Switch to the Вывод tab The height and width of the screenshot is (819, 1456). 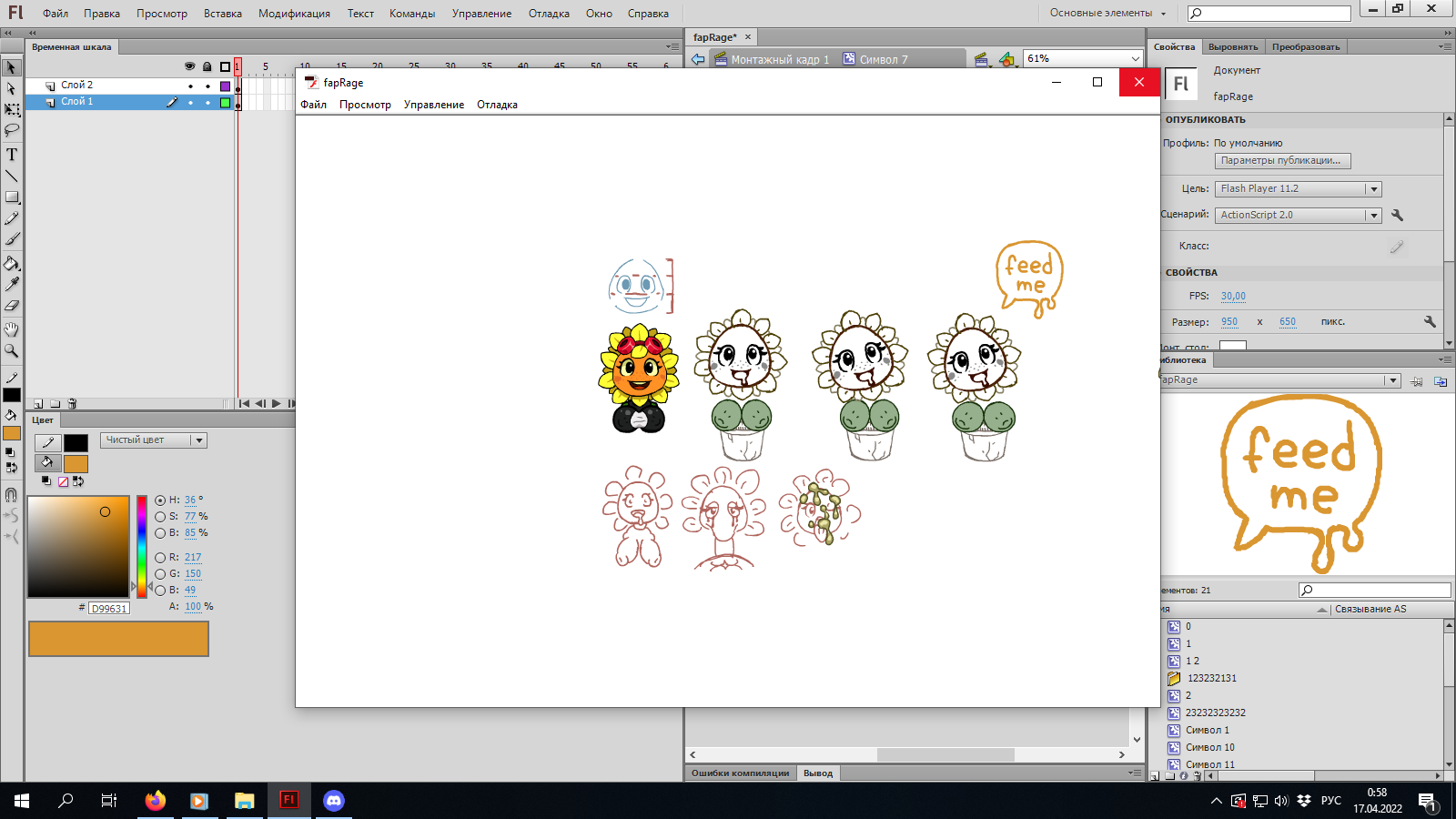pos(818,773)
